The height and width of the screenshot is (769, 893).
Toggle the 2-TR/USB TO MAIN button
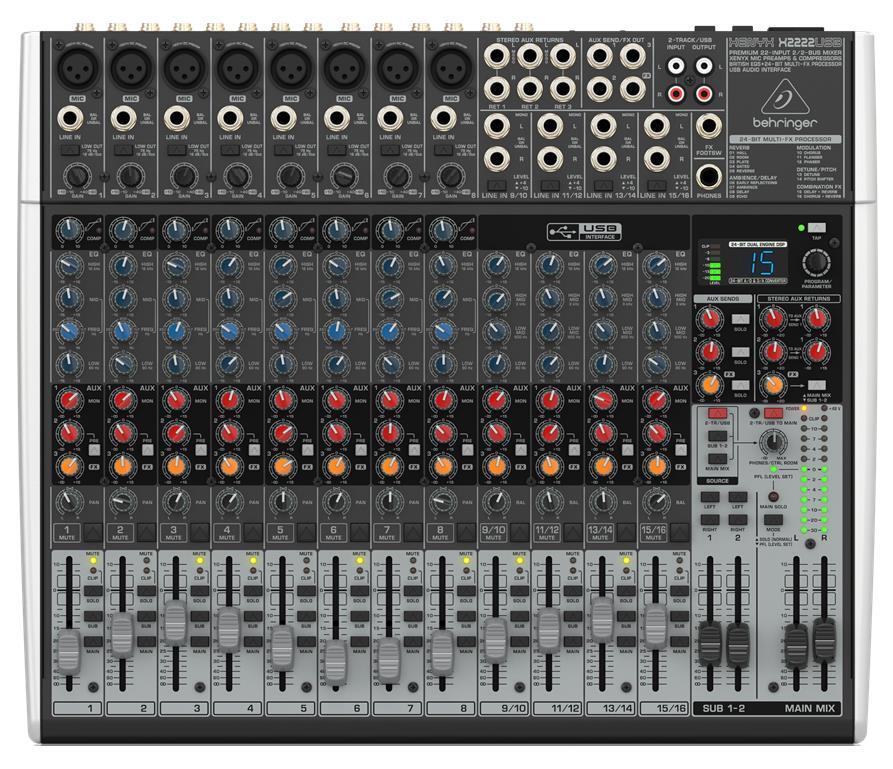(x=773, y=412)
